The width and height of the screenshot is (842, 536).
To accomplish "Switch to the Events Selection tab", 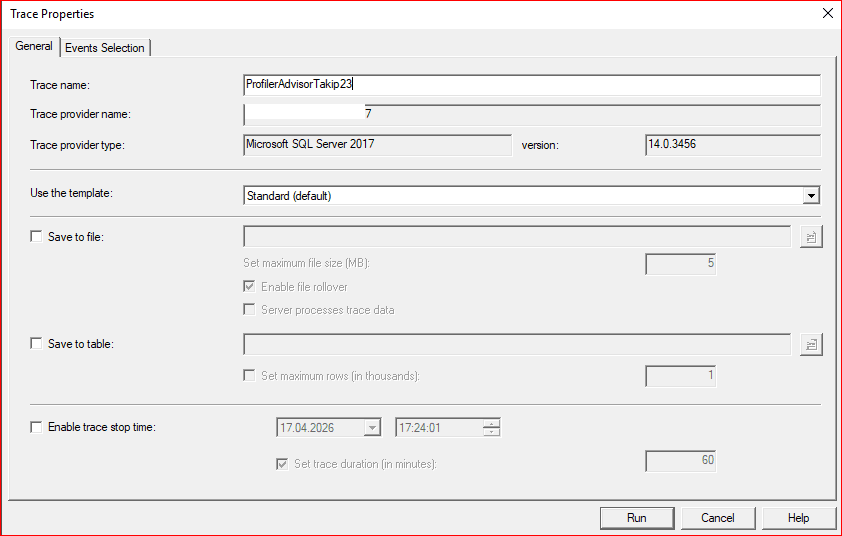I will pos(105,48).
